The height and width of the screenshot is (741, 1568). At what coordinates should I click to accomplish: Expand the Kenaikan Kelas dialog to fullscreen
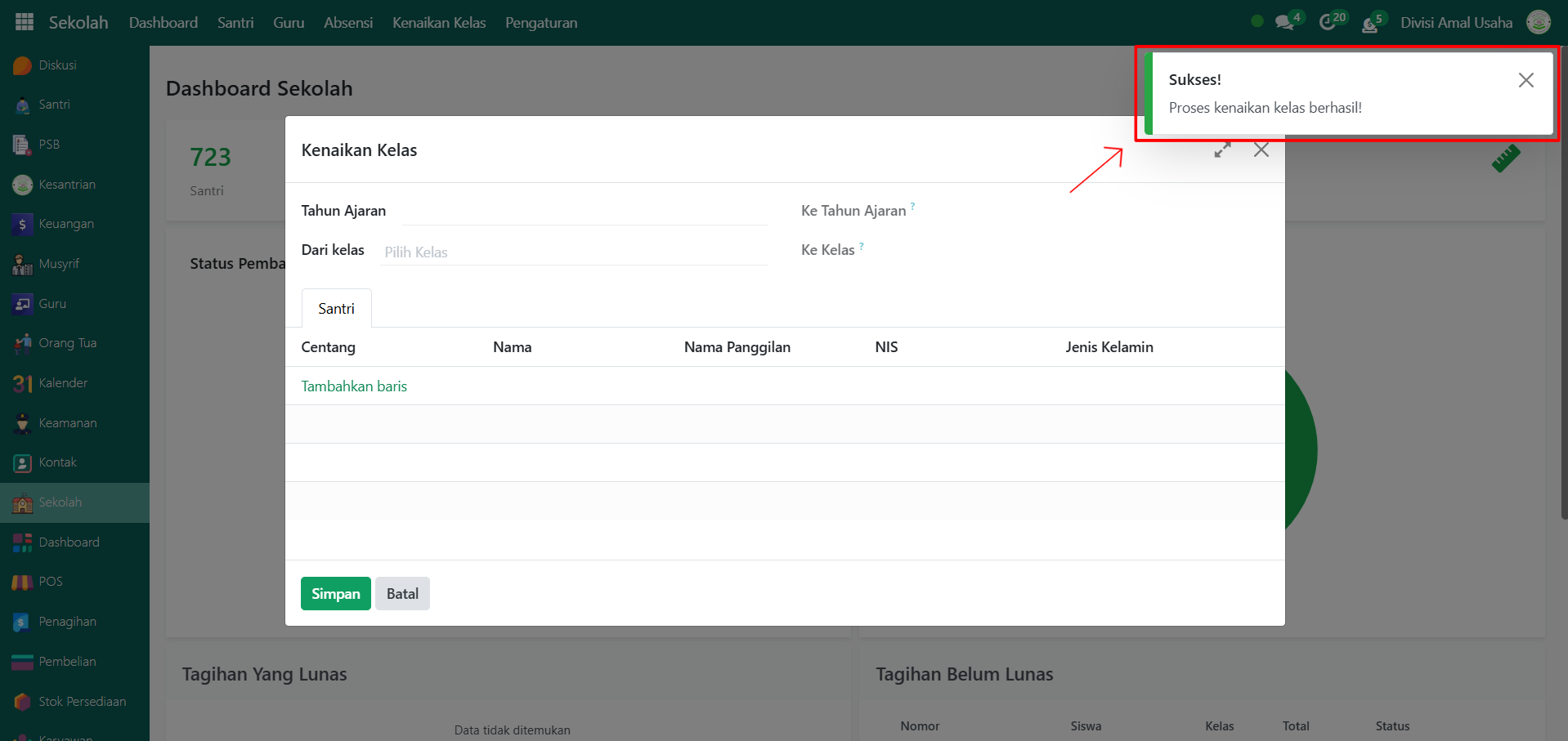tap(1222, 150)
